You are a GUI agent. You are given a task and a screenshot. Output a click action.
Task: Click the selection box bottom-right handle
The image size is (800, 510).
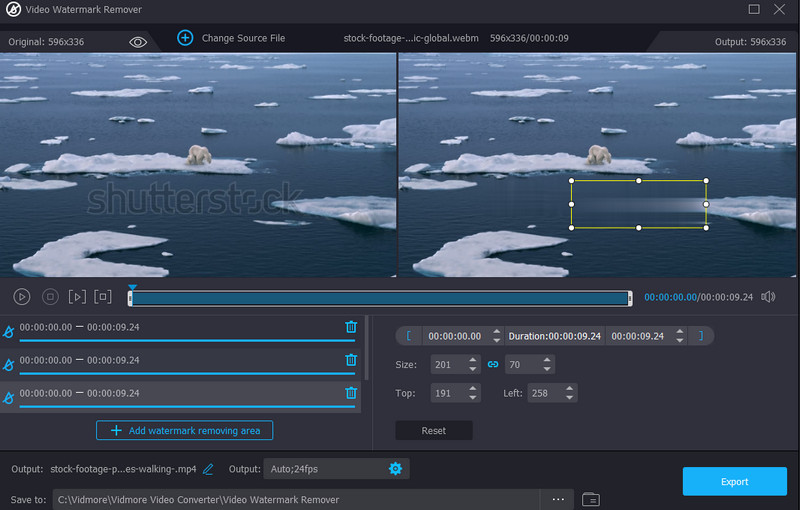pos(706,227)
